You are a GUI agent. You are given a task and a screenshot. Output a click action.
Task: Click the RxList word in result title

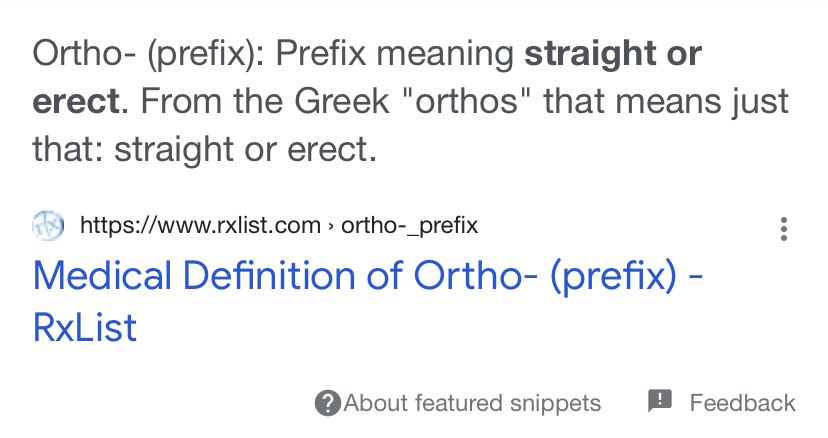click(84, 328)
